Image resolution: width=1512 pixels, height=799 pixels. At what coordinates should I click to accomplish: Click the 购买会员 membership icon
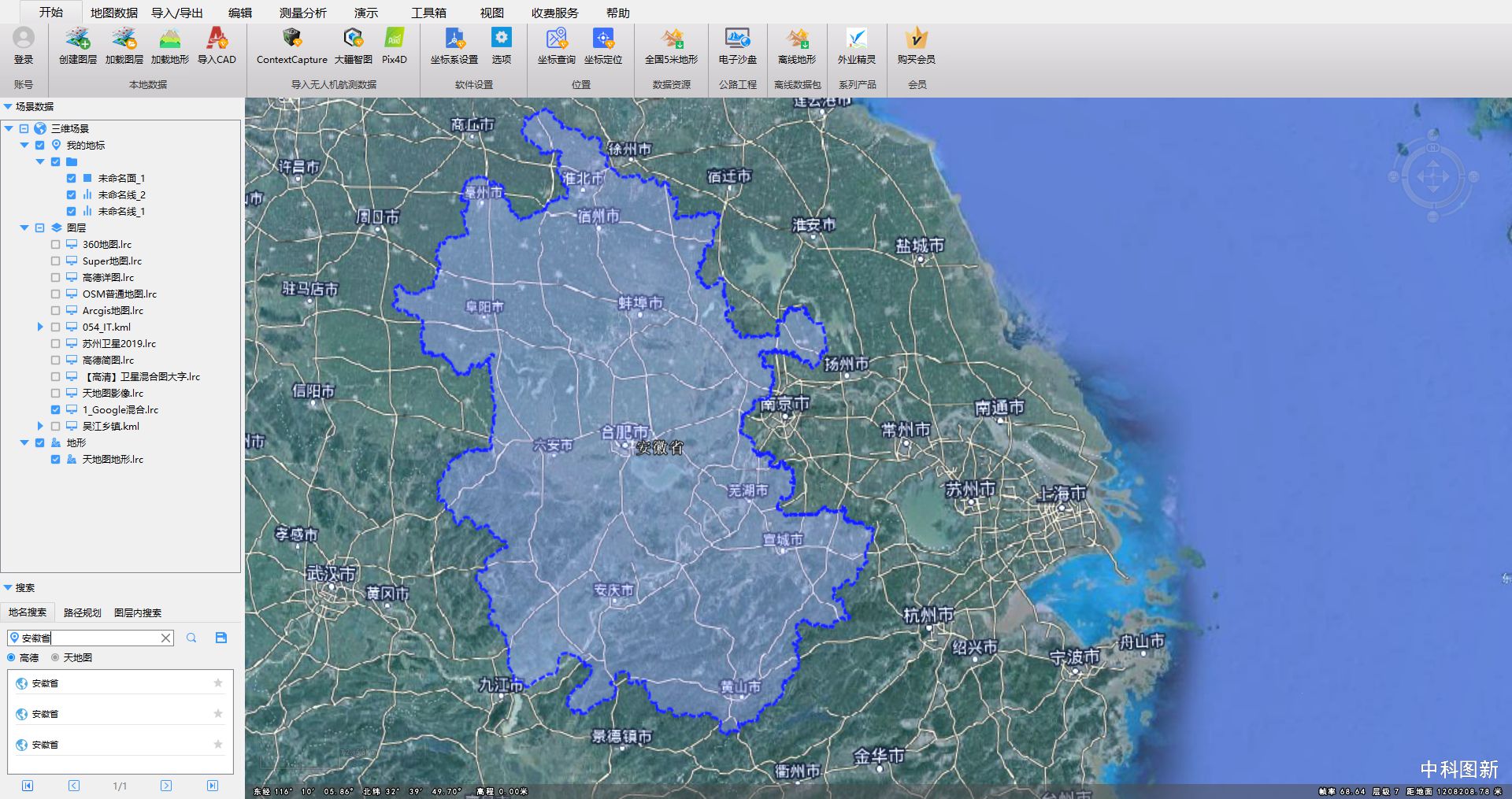click(916, 38)
